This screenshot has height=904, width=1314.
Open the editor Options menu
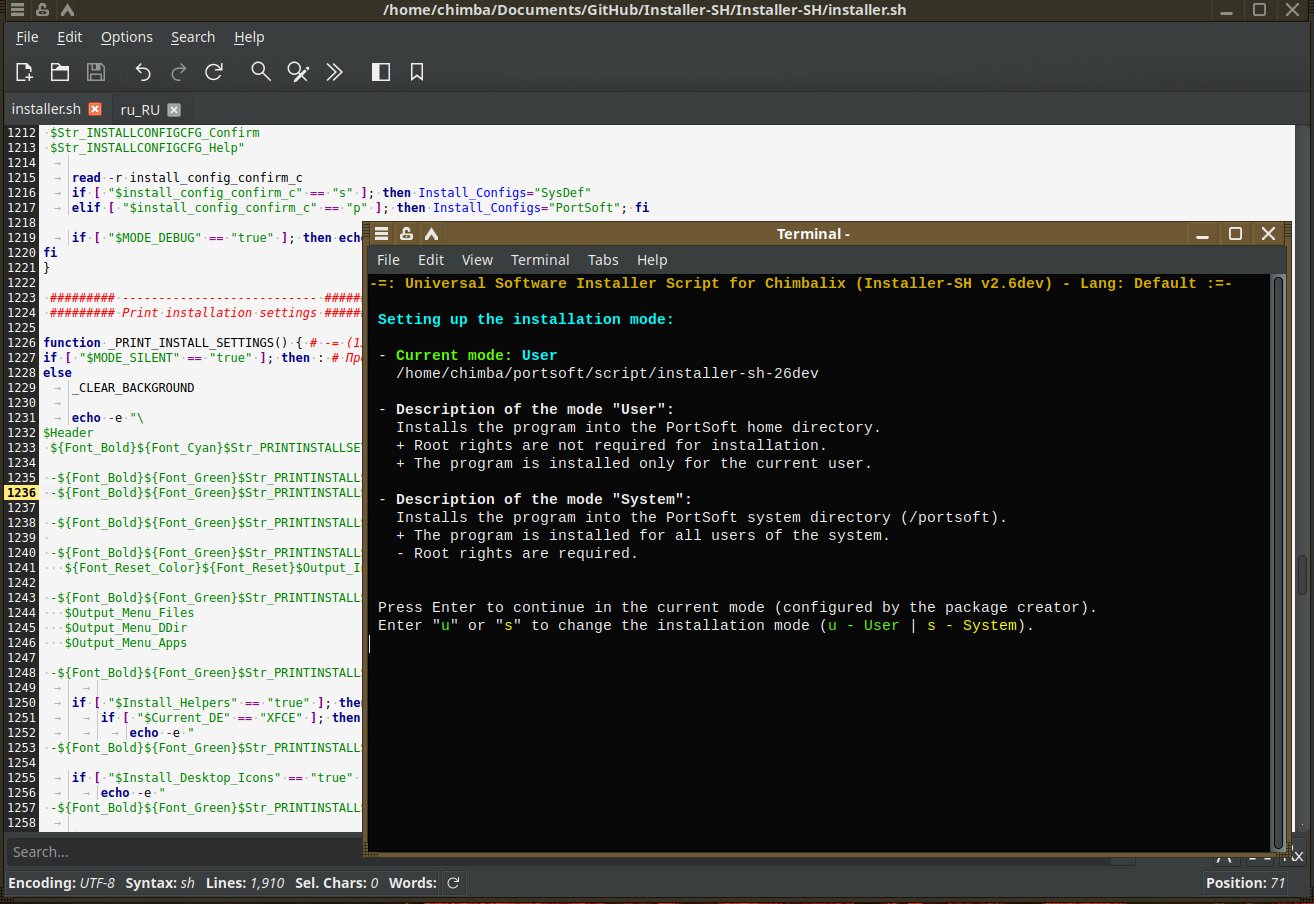(126, 37)
